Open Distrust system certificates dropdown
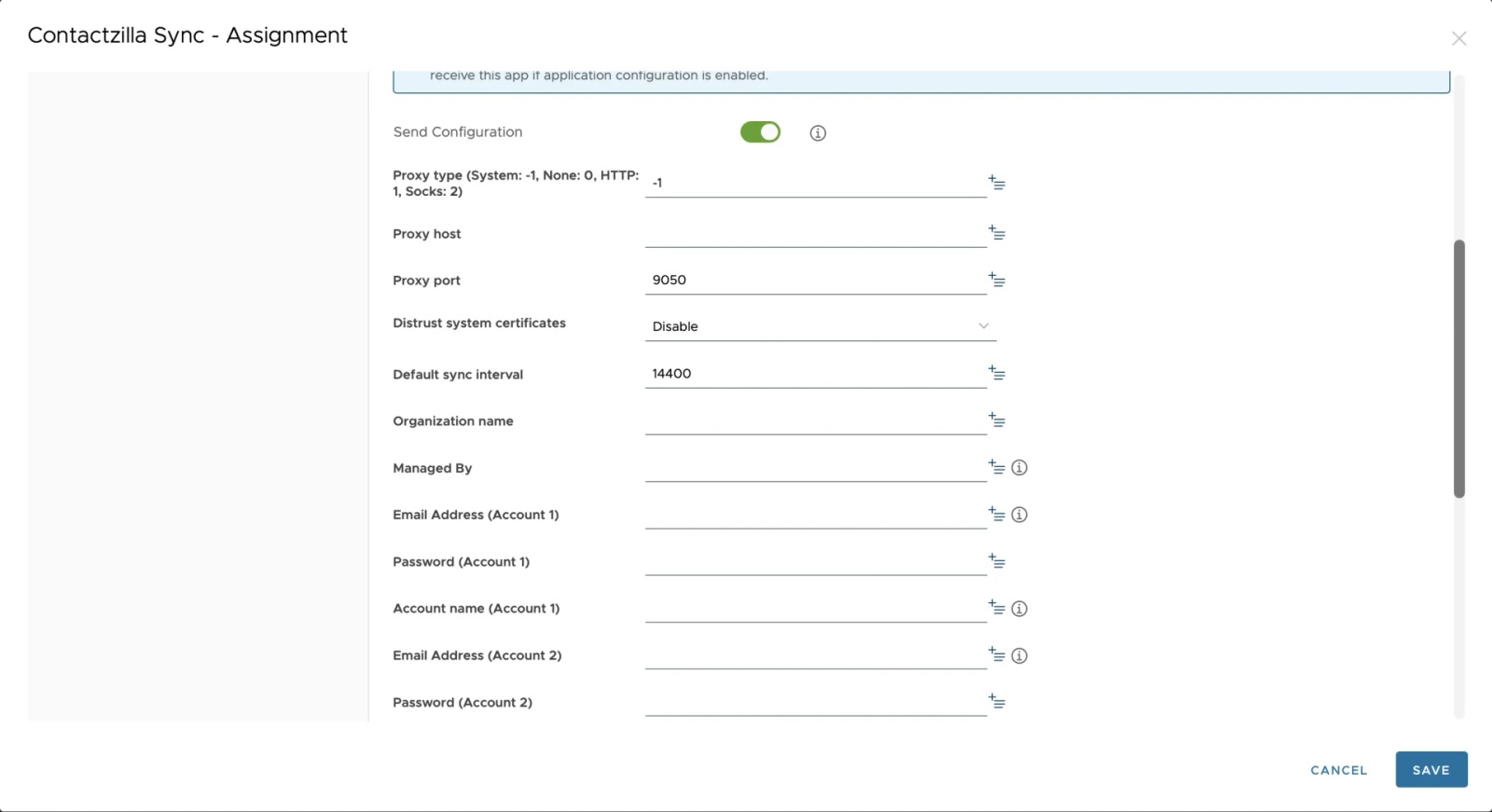 821,326
